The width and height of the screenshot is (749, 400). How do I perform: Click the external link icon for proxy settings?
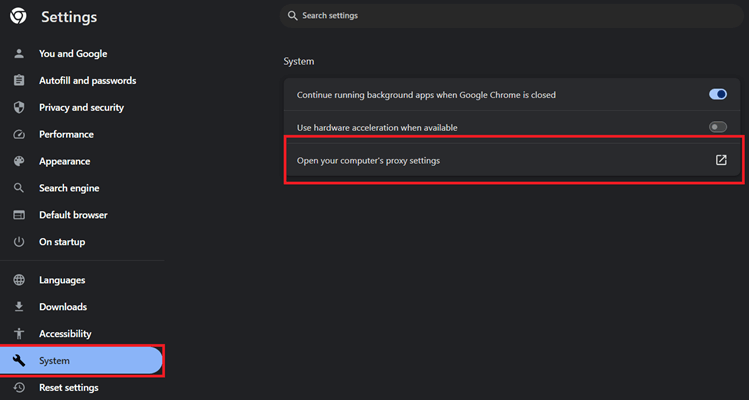coord(721,160)
